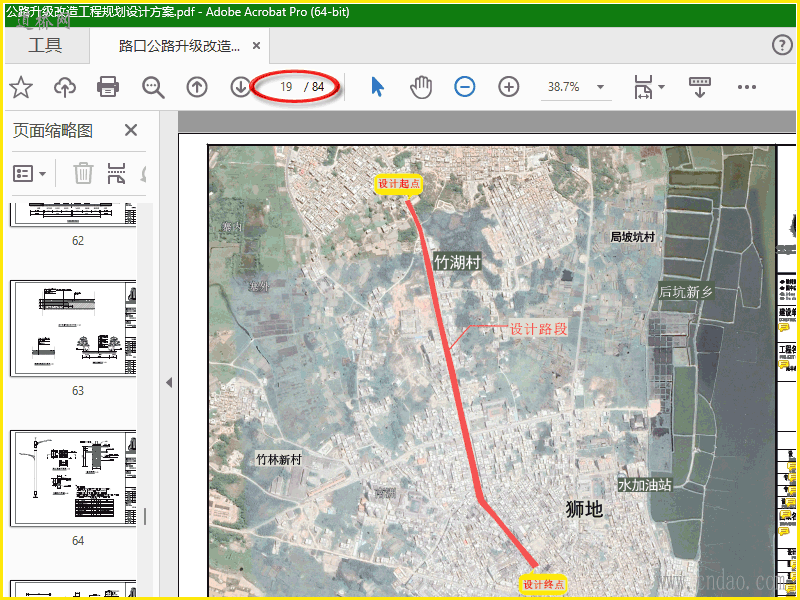
Task: Select the arrow selection tool
Action: coord(377,87)
